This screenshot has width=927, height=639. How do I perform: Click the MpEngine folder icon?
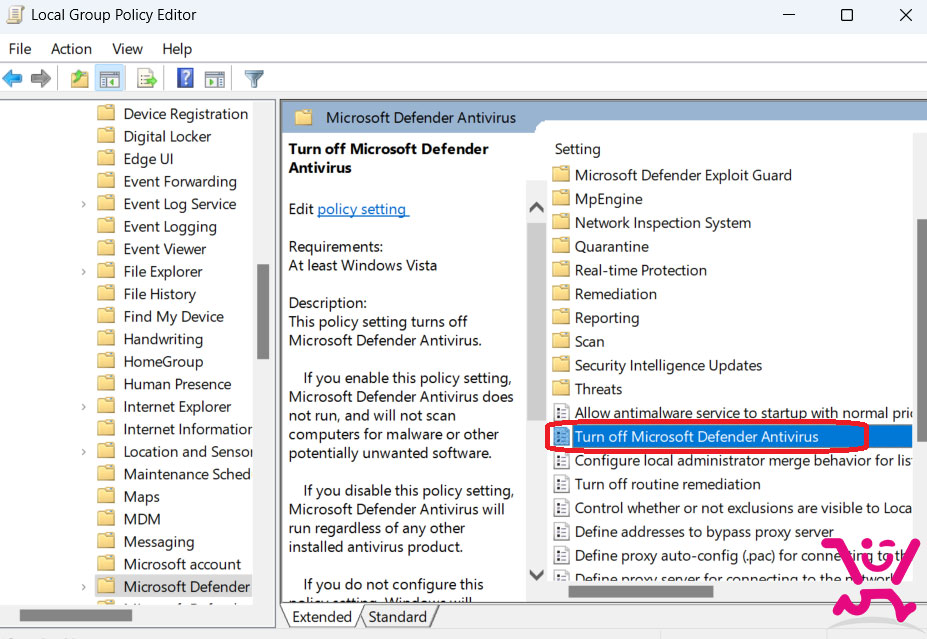pos(561,198)
